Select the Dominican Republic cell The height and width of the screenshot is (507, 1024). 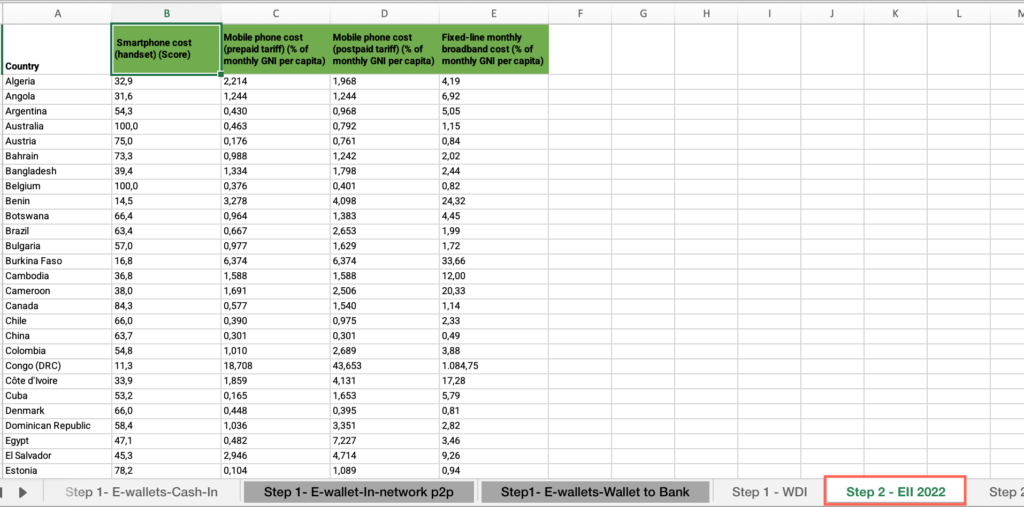57,426
